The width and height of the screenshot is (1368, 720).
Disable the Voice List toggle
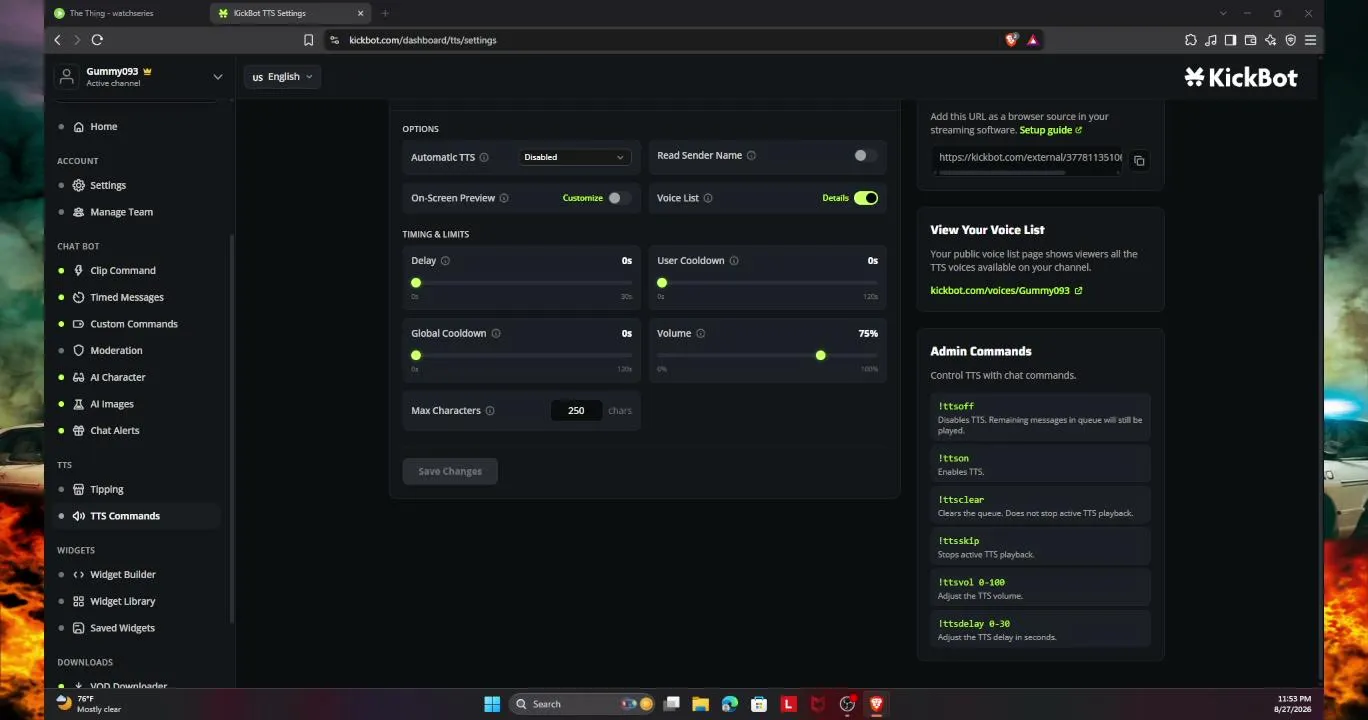point(866,198)
